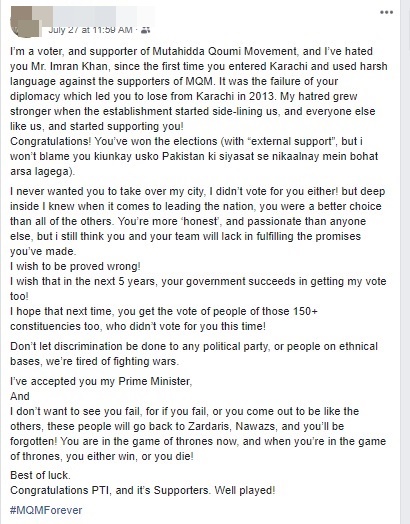
Task: Click 'I've accepted you my Prime Minister' line
Action: [x=101, y=381]
